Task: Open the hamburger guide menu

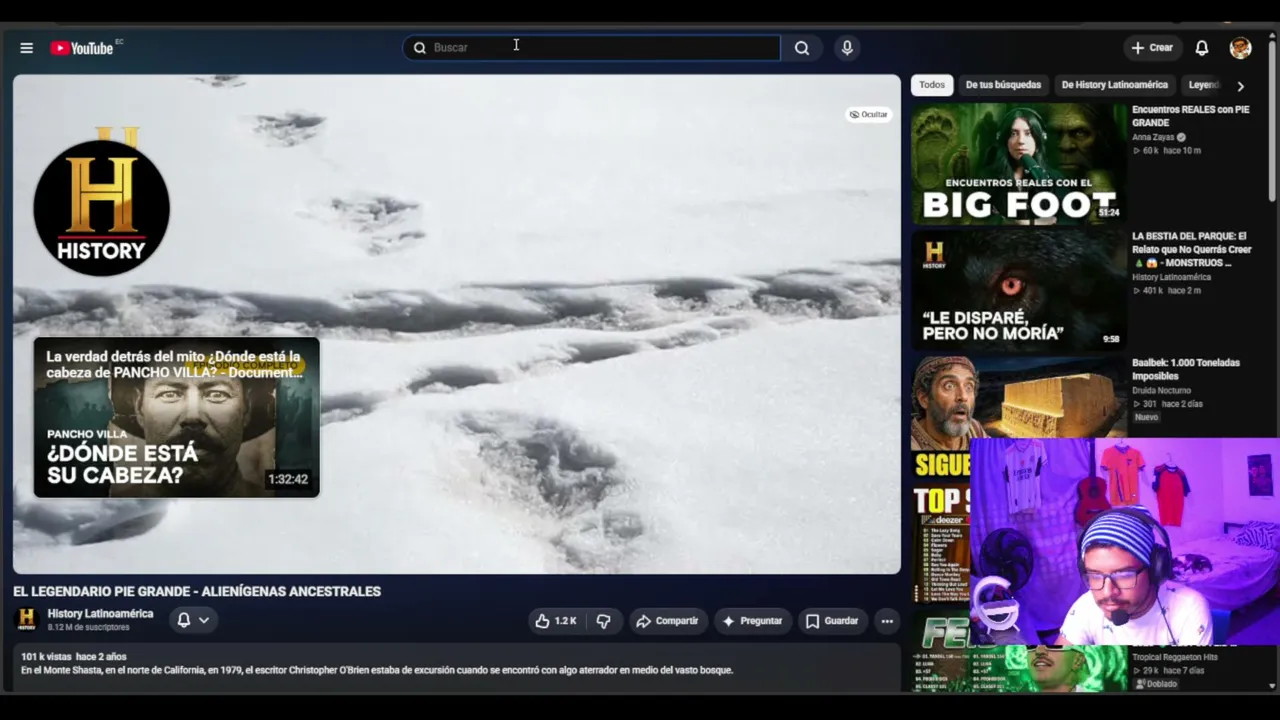Action: pyautogui.click(x=27, y=48)
